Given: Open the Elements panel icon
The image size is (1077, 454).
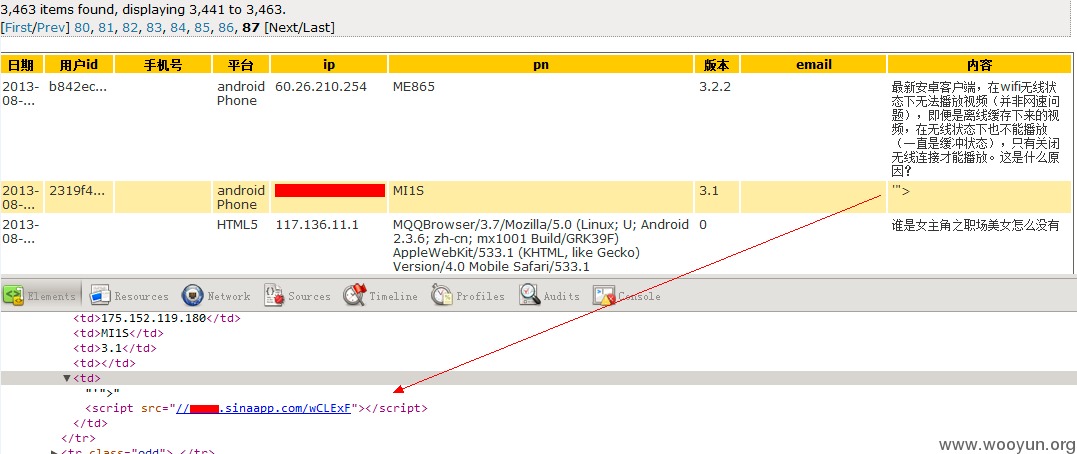Looking at the screenshot, I should pos(13,295).
